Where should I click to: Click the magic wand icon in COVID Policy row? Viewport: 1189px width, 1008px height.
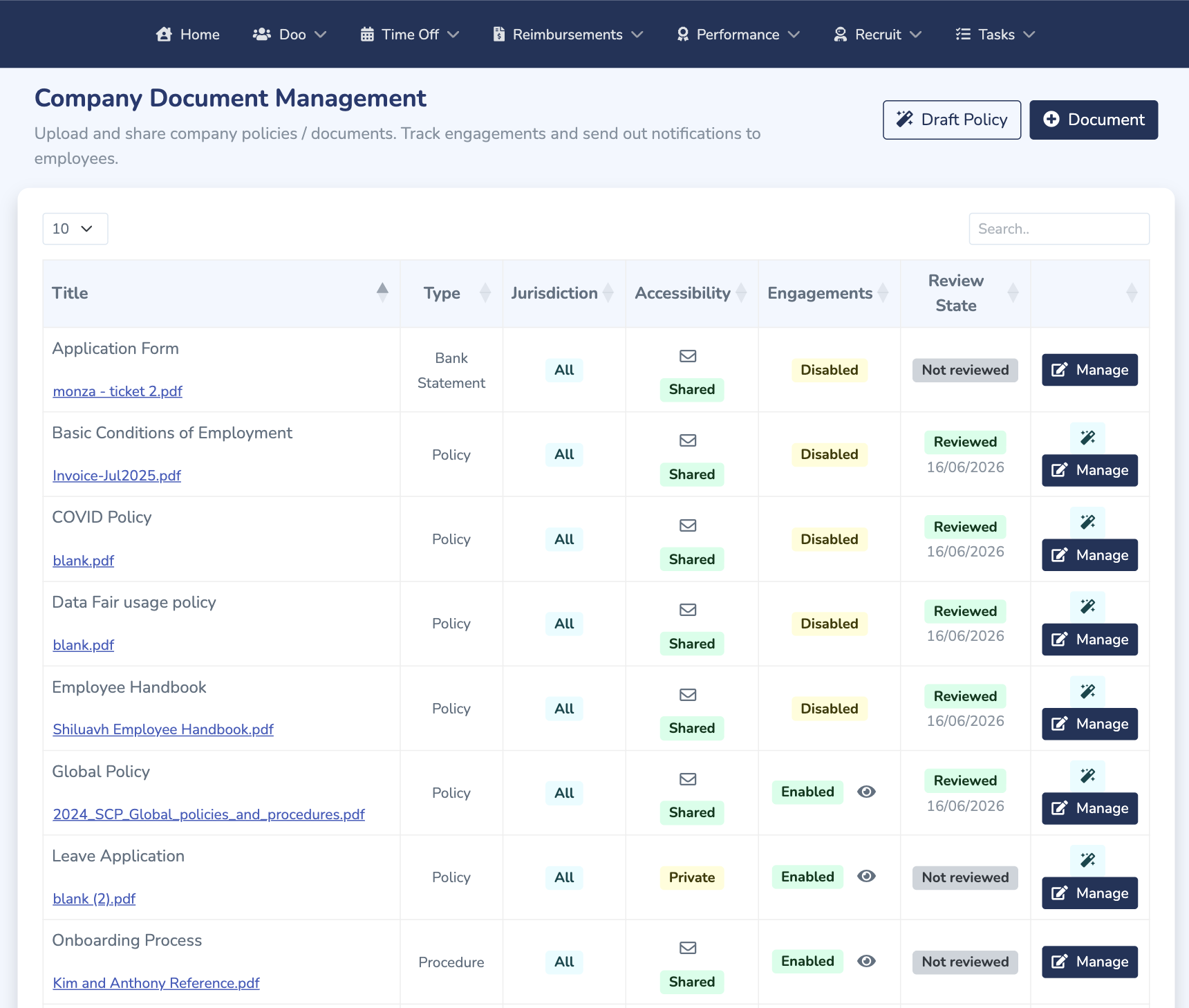(1088, 522)
